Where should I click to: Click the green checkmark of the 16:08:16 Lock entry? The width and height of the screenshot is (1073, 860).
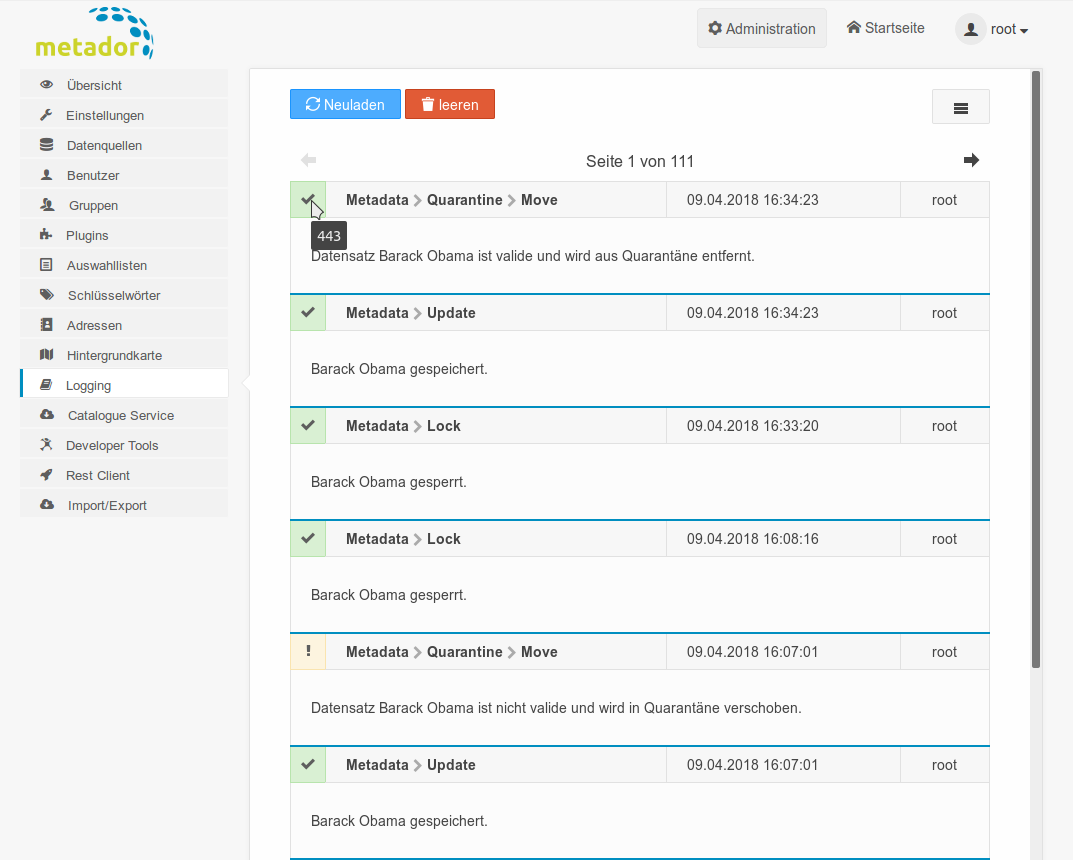pos(308,538)
